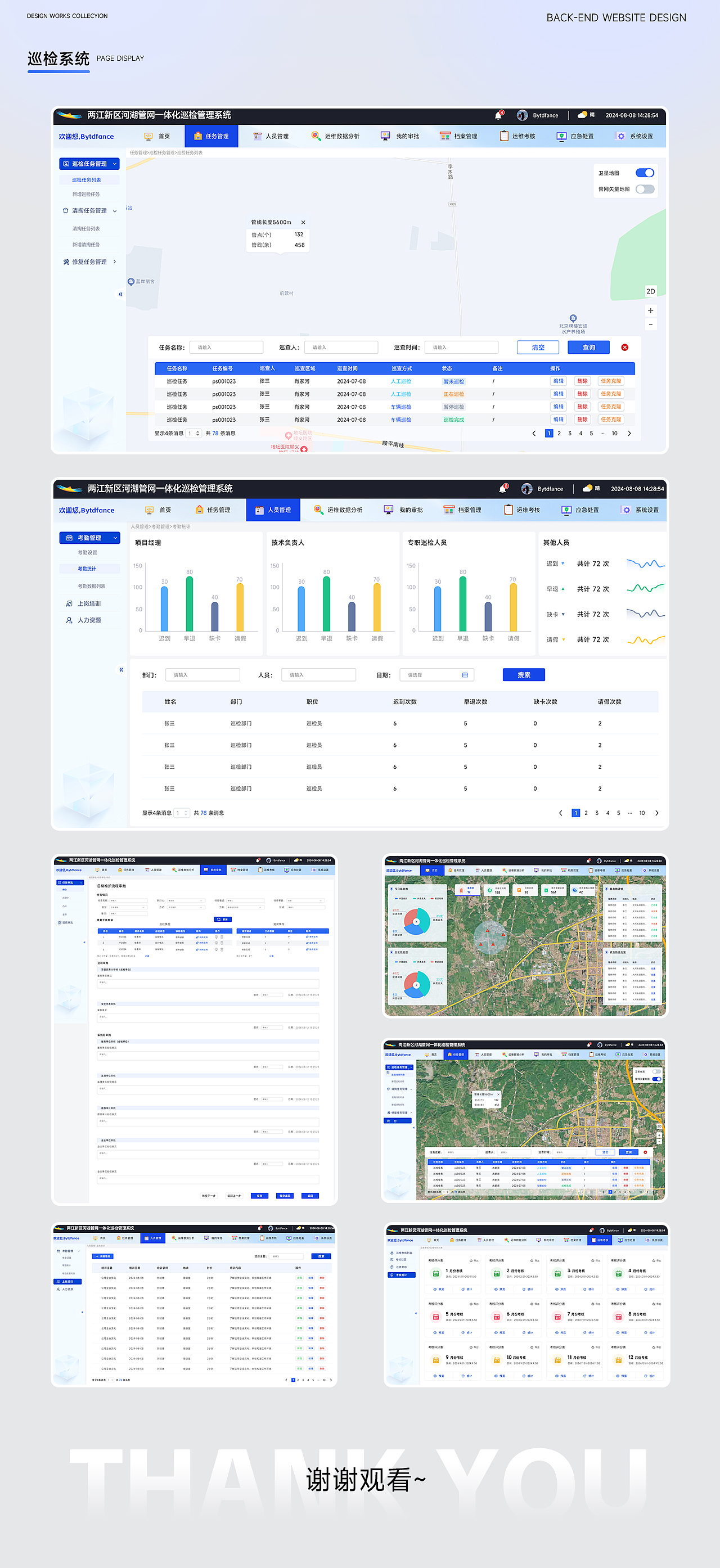Open 人力资源 in the sidebar
Screen dimensions: 720x1568
pyautogui.click(x=83, y=620)
